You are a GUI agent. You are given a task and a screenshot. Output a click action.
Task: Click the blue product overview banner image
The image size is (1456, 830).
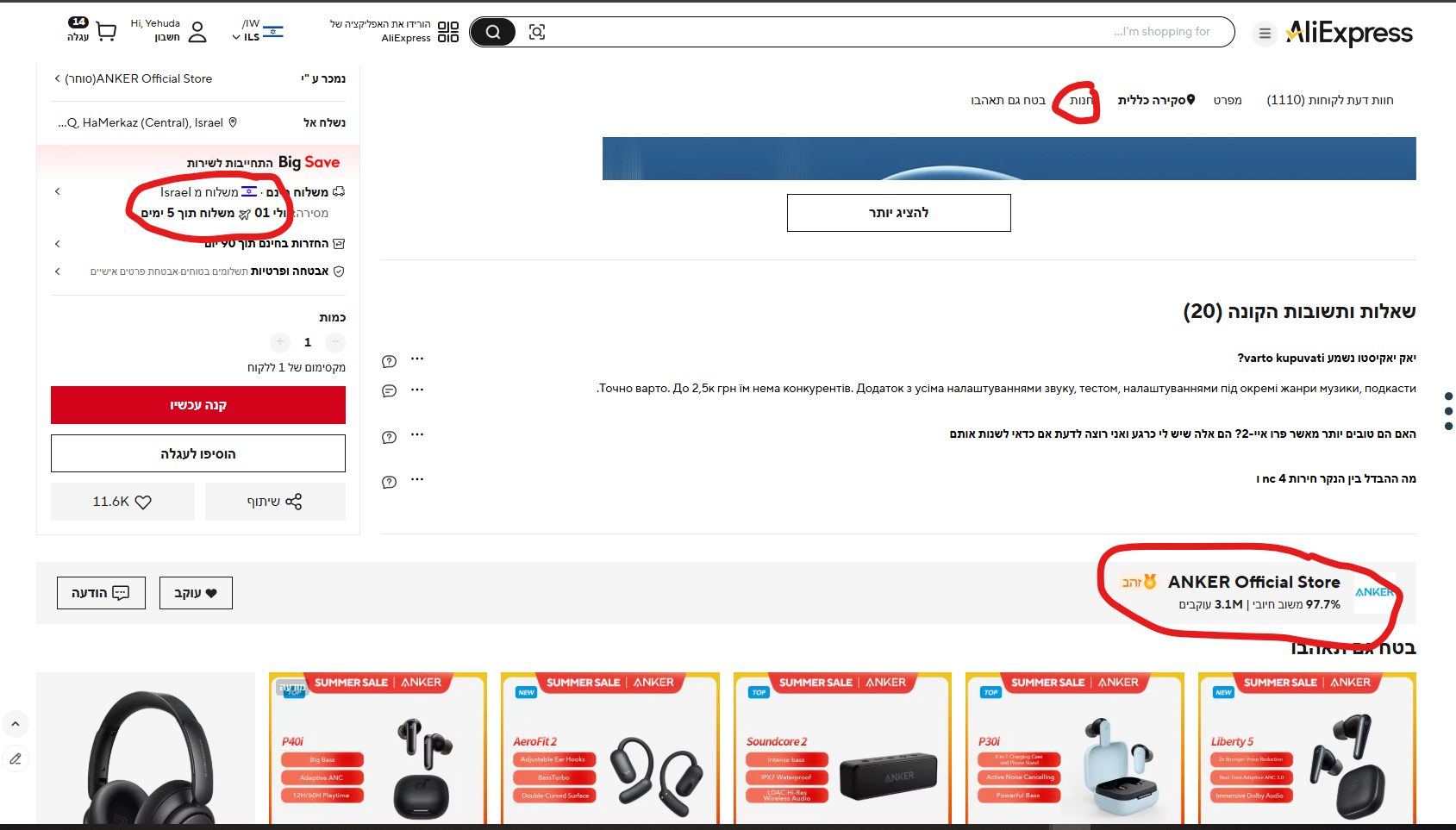[x=1009, y=159]
